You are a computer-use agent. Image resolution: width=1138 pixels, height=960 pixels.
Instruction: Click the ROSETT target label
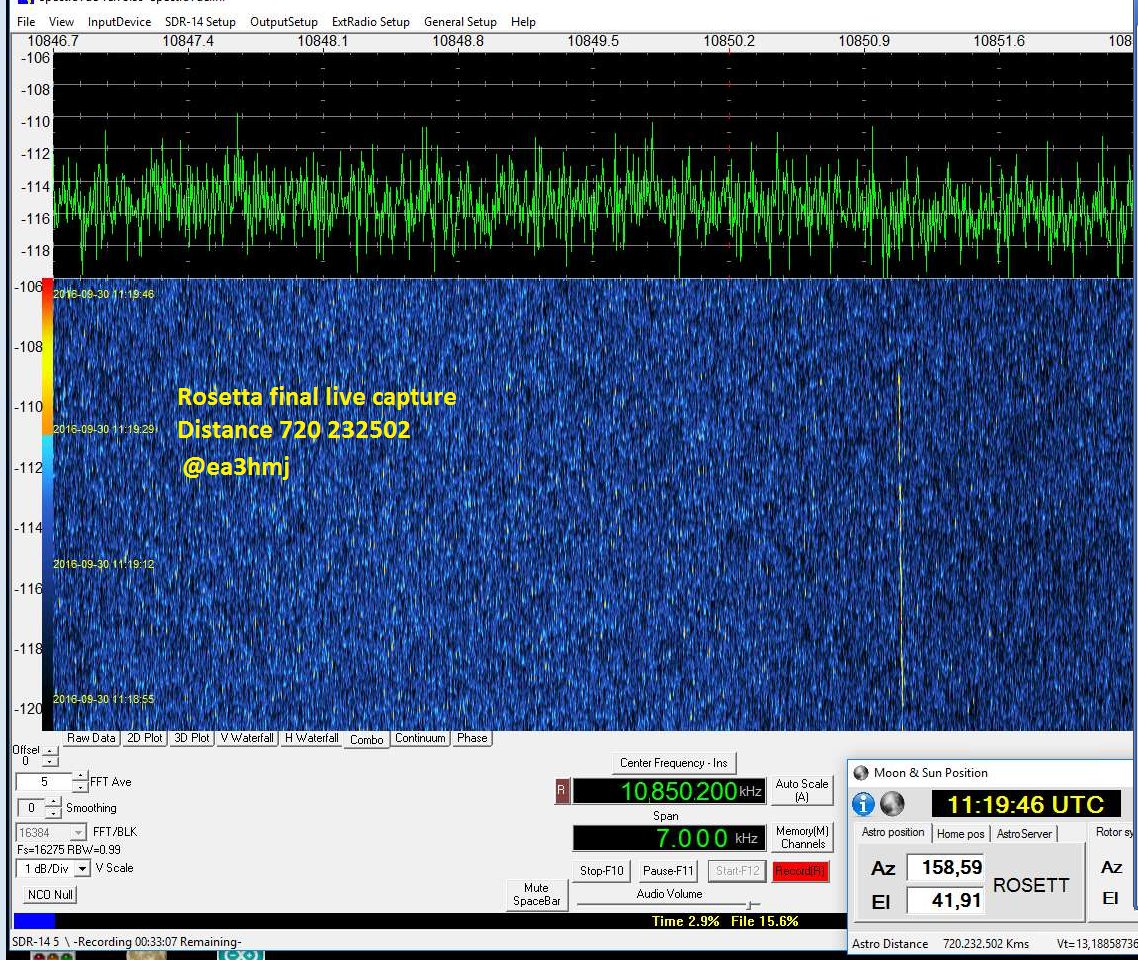tap(1031, 885)
